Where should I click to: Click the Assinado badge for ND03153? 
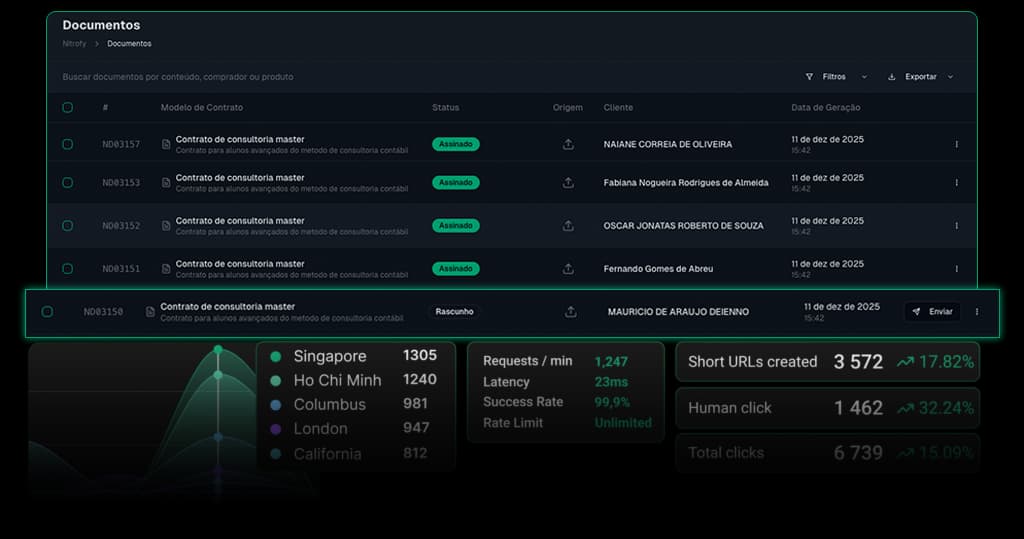[456, 183]
